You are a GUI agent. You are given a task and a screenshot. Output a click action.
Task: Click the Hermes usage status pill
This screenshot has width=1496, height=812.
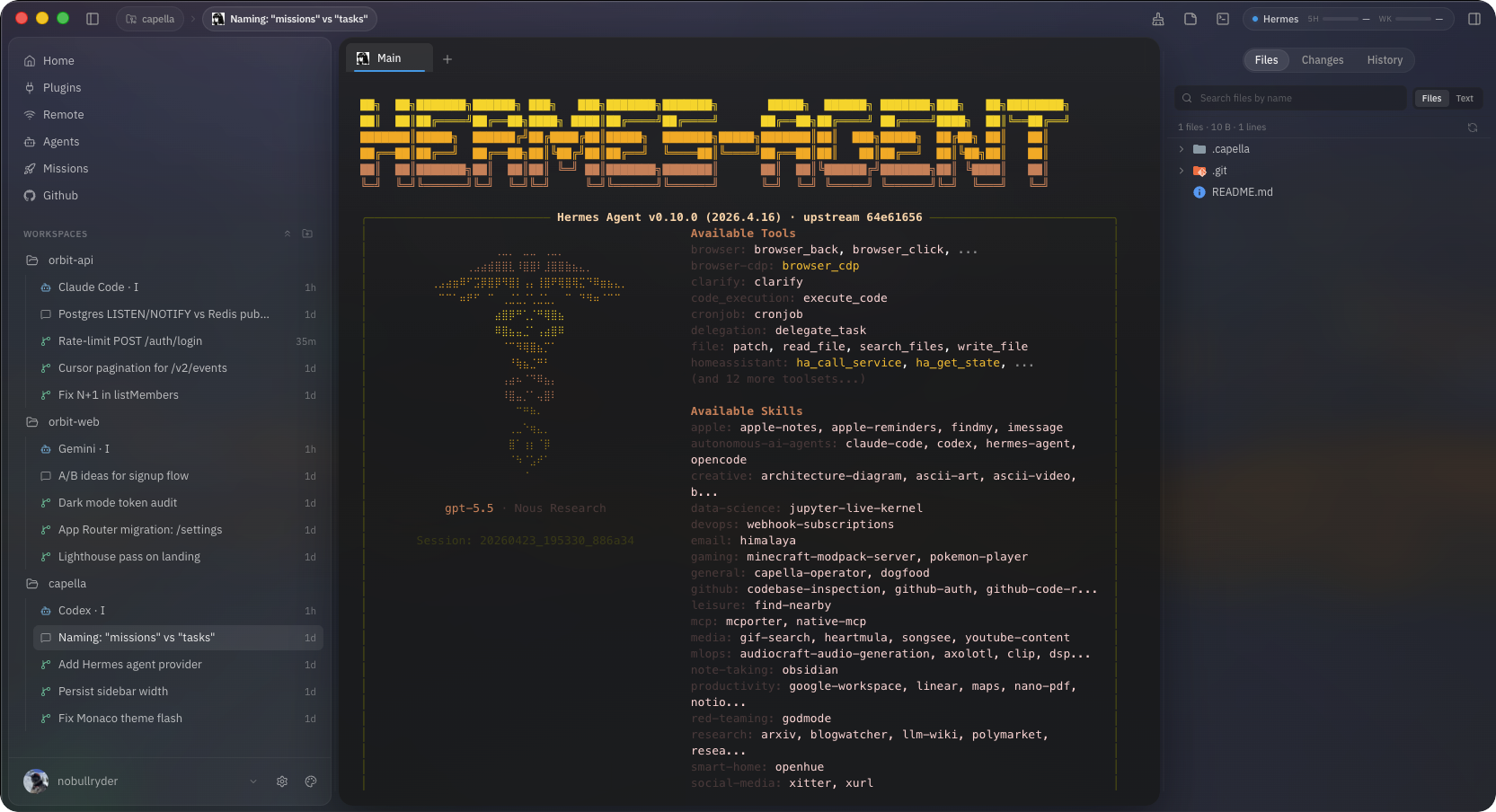(x=1348, y=19)
